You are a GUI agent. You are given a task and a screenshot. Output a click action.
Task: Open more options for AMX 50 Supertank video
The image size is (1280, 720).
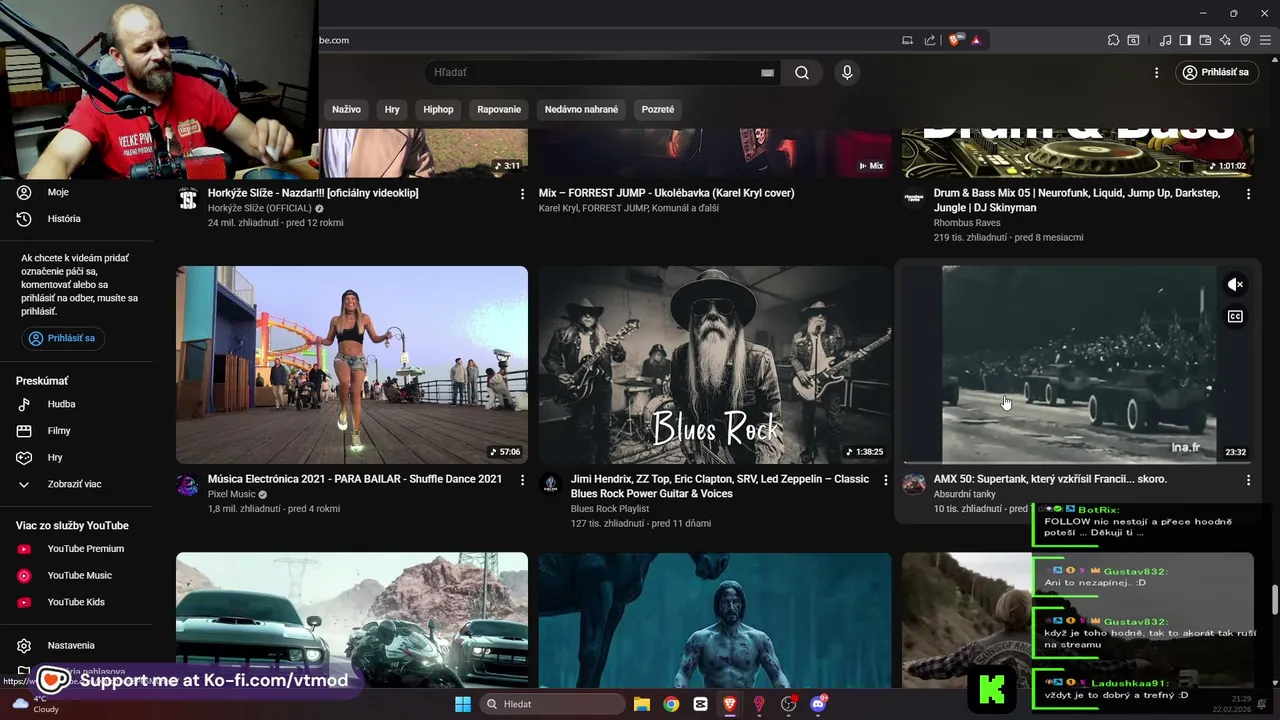(x=1248, y=480)
